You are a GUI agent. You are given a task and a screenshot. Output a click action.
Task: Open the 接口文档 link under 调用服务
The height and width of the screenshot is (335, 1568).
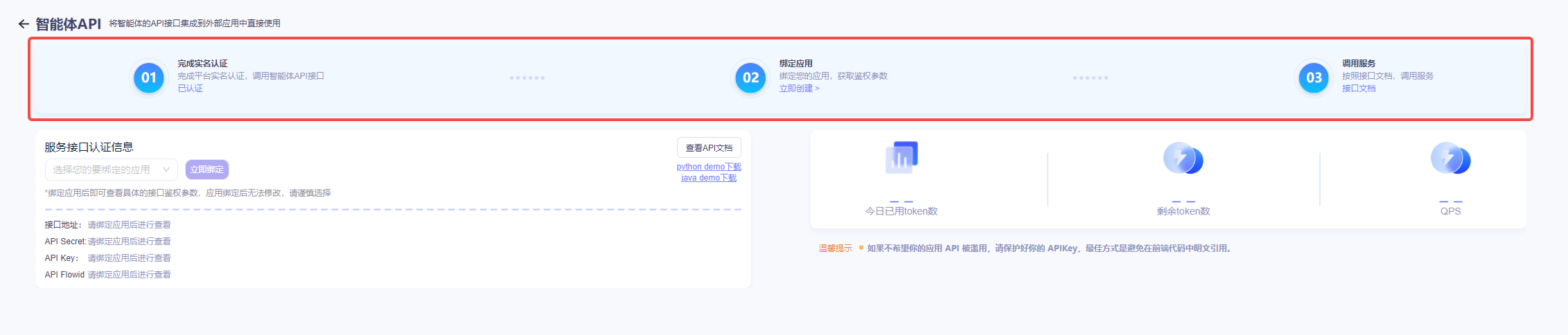tap(1359, 89)
